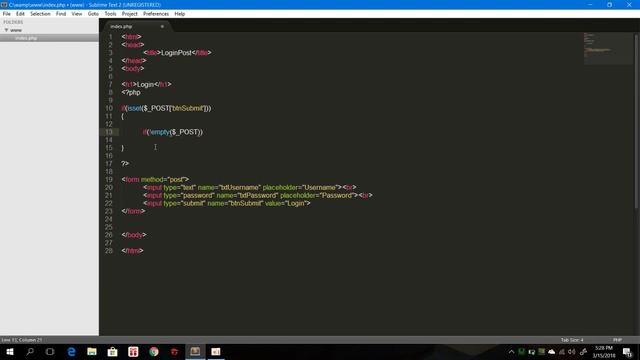Open Windows search magnifier on taskbar

(x=30, y=351)
